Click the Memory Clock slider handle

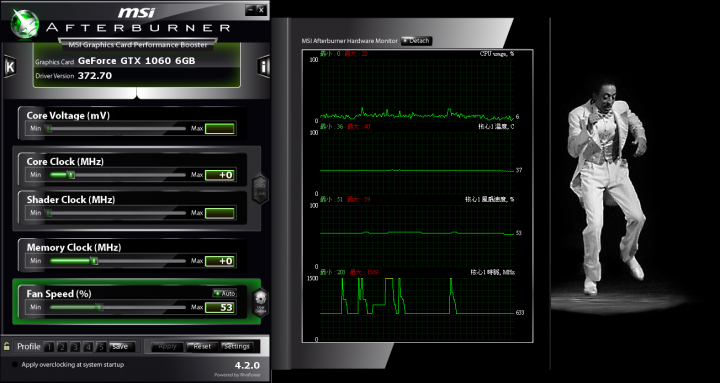[94, 261]
